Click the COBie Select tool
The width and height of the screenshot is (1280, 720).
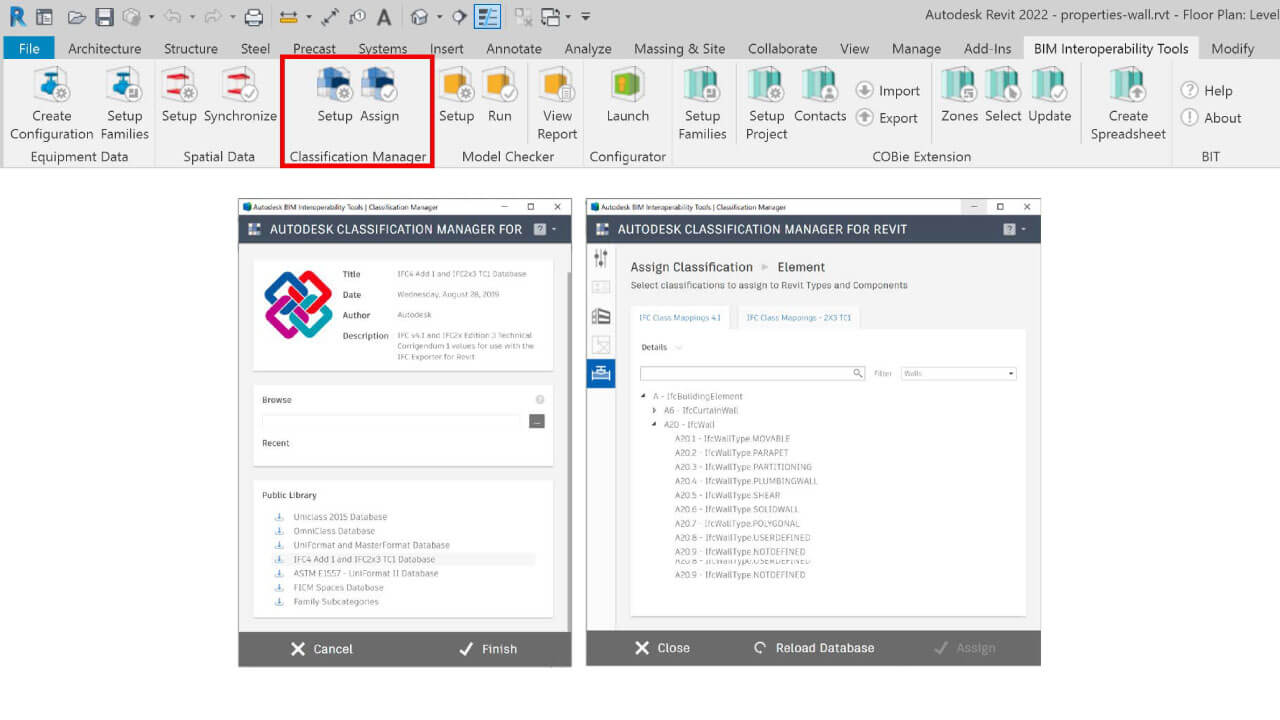(1003, 96)
